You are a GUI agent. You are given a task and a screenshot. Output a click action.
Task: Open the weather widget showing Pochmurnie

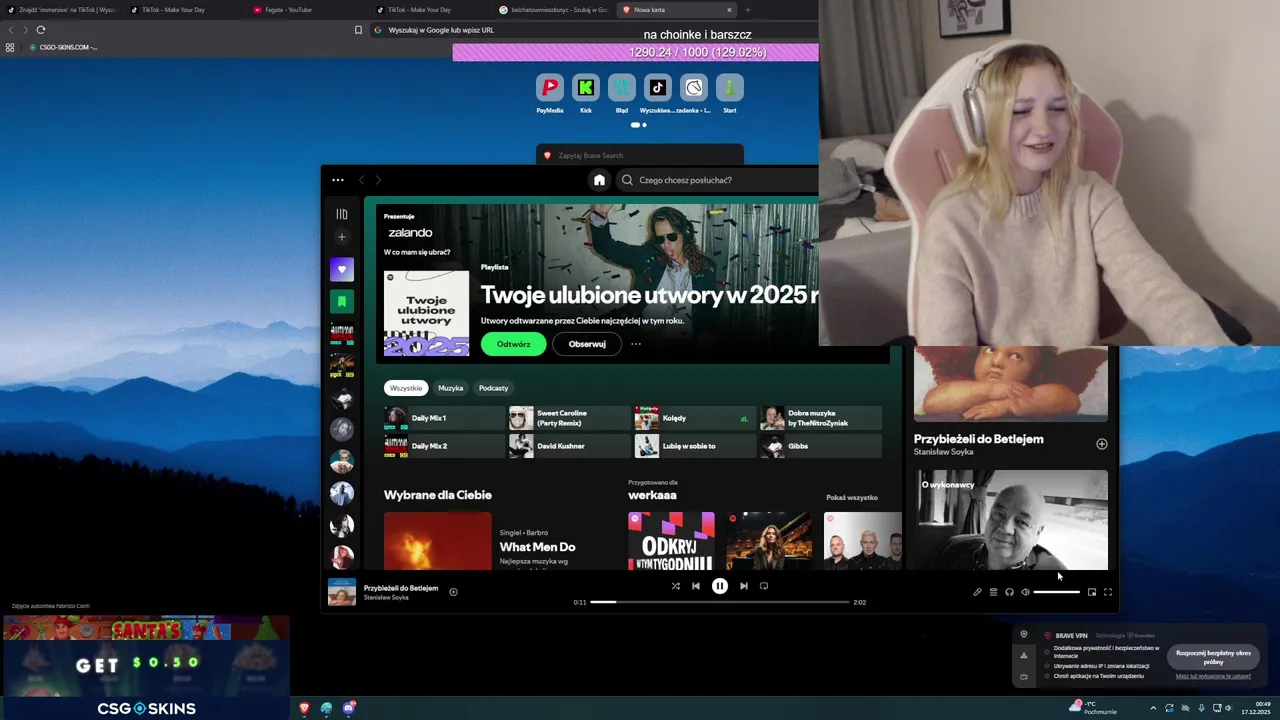click(x=1092, y=707)
